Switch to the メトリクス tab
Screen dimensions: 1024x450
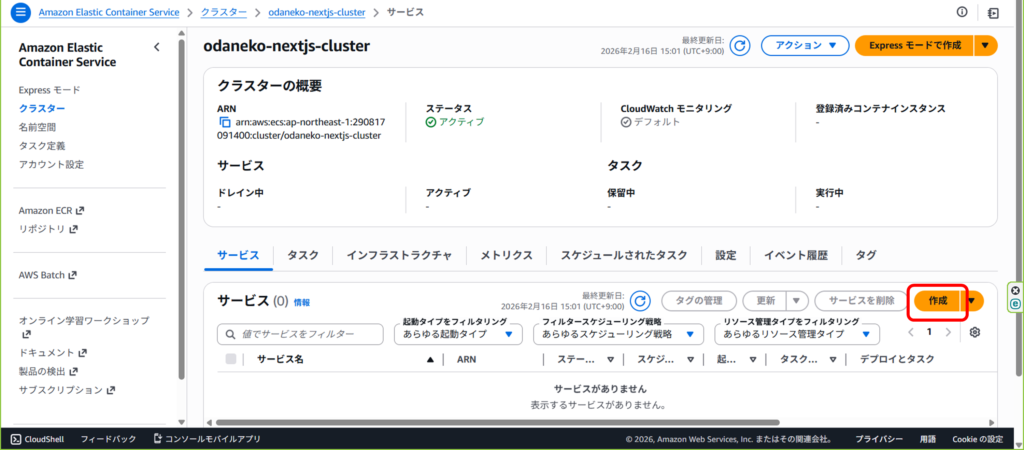506,255
